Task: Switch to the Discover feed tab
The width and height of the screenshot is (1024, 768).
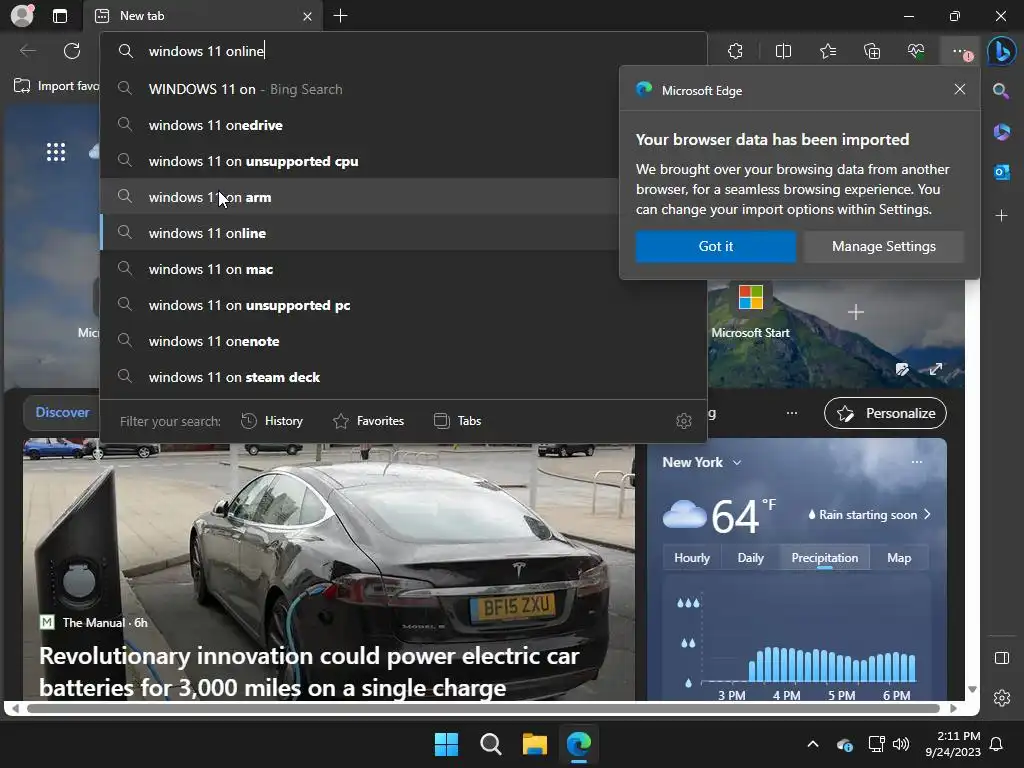Action: [x=62, y=412]
